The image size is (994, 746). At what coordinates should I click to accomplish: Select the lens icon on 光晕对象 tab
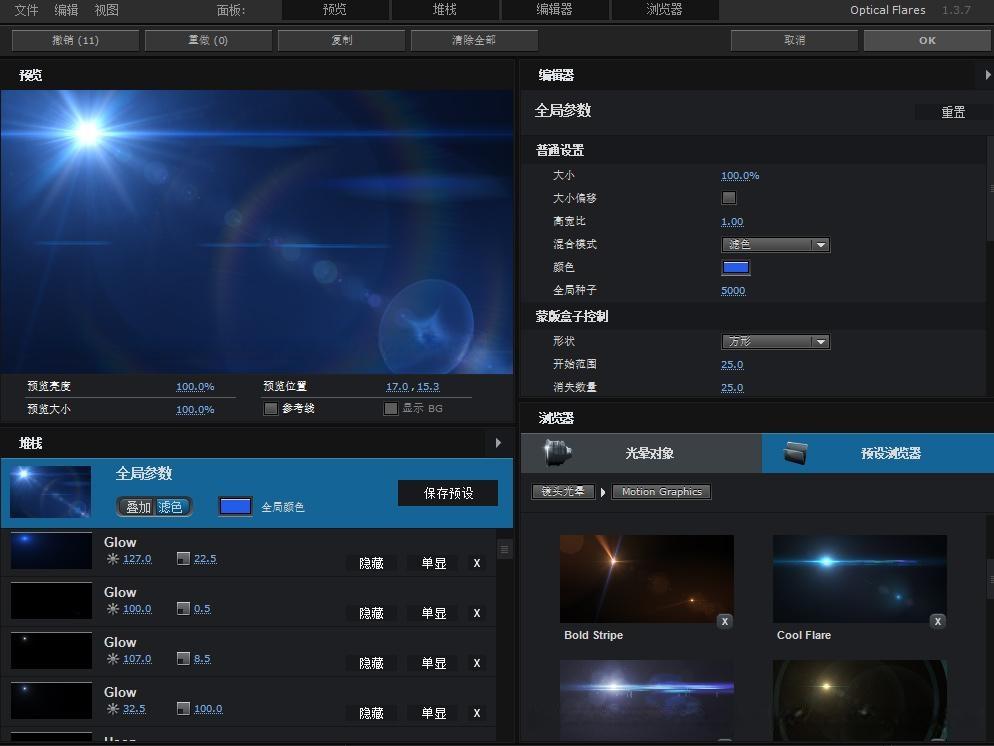556,452
